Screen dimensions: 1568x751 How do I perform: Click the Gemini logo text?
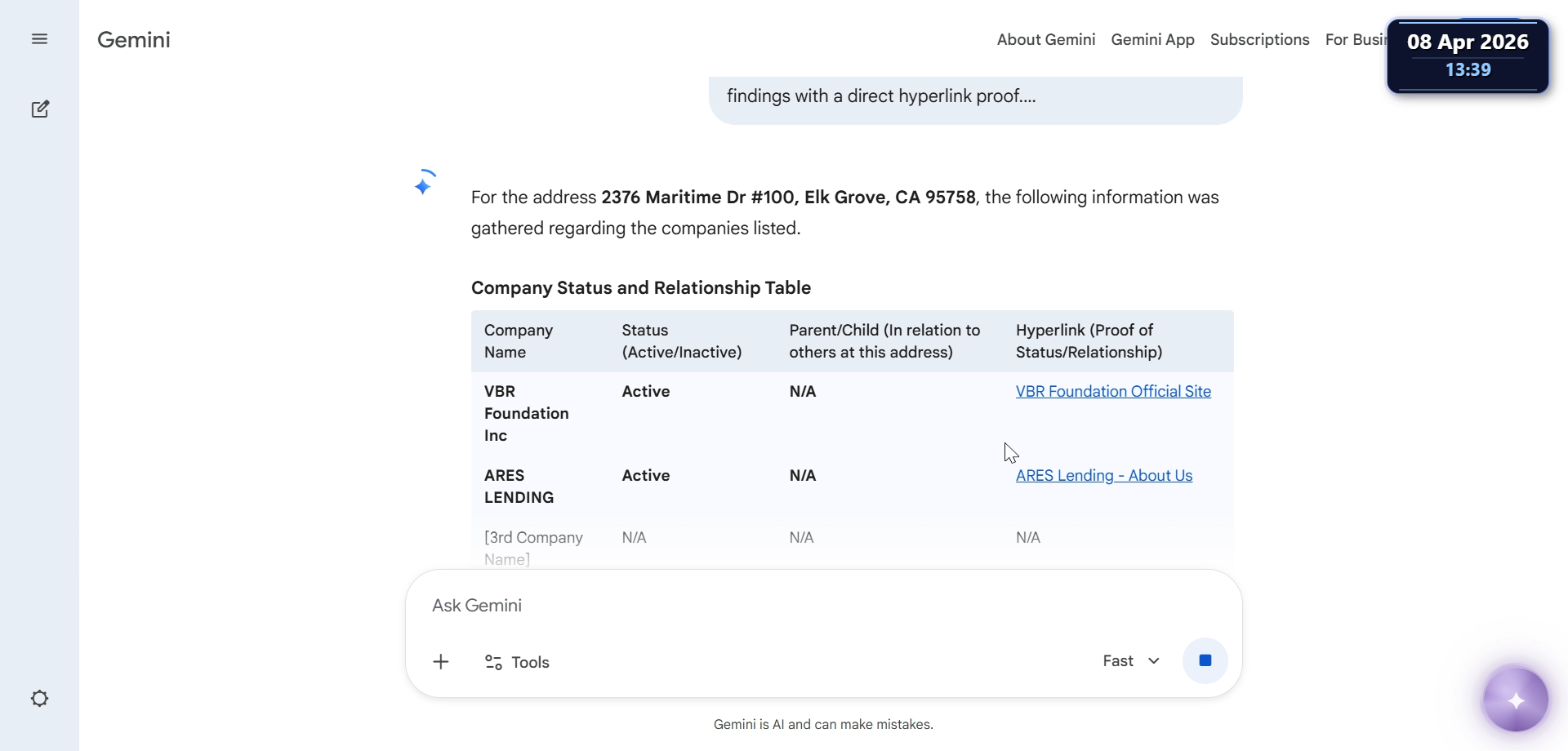[x=134, y=40]
